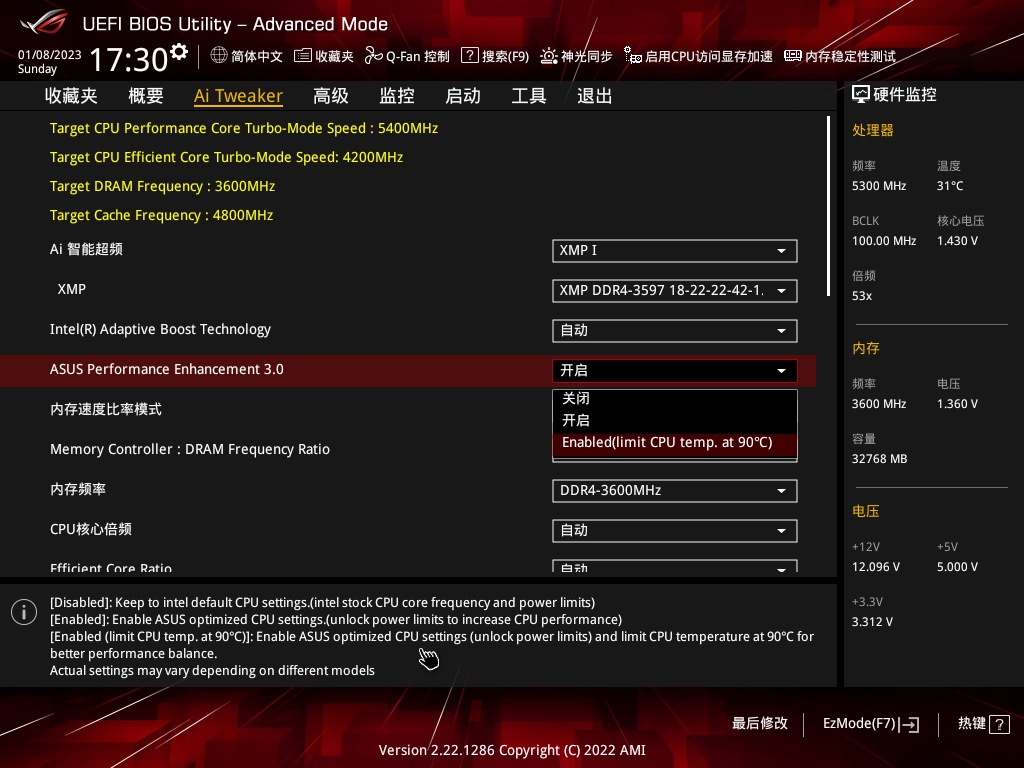Open 神光同步 lighting sync icon
Viewport: 1024px width, 768px height.
click(x=549, y=56)
